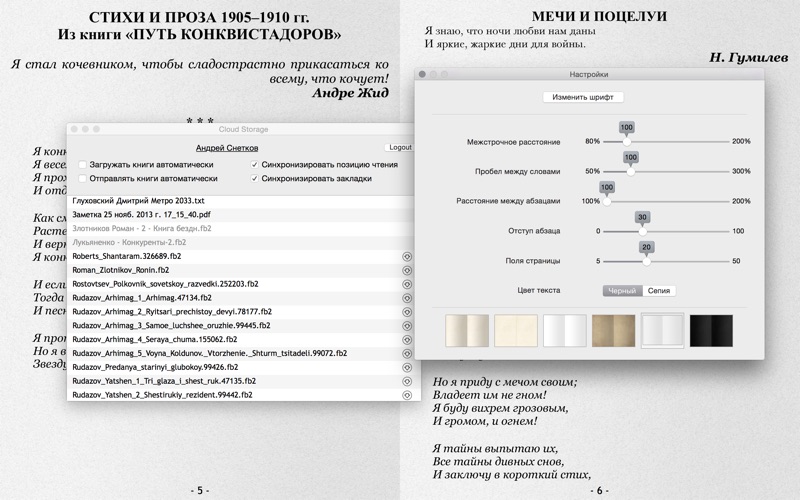Download Rudazov_Arhimag_3_Samoe_luchshee file icon
The image size is (800, 500).
tap(407, 326)
